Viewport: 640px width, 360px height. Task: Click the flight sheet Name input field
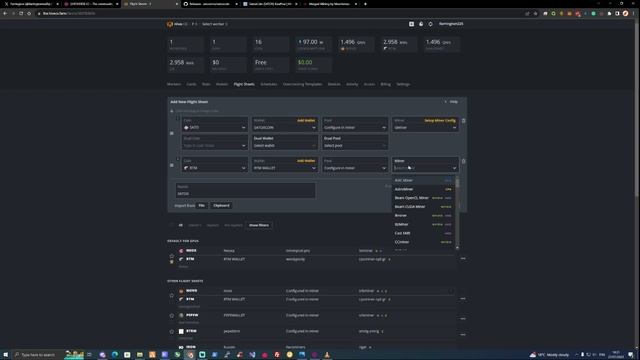click(x=245, y=190)
